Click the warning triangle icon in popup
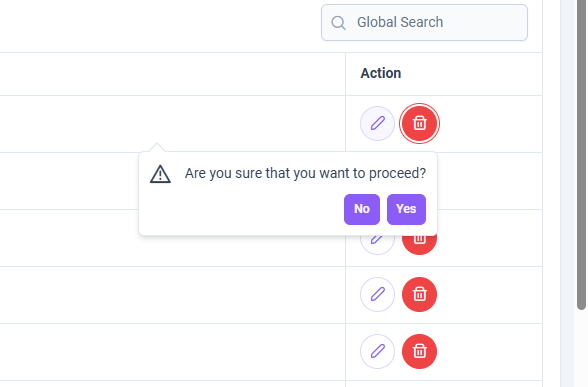The image size is (588, 387). coord(160,174)
